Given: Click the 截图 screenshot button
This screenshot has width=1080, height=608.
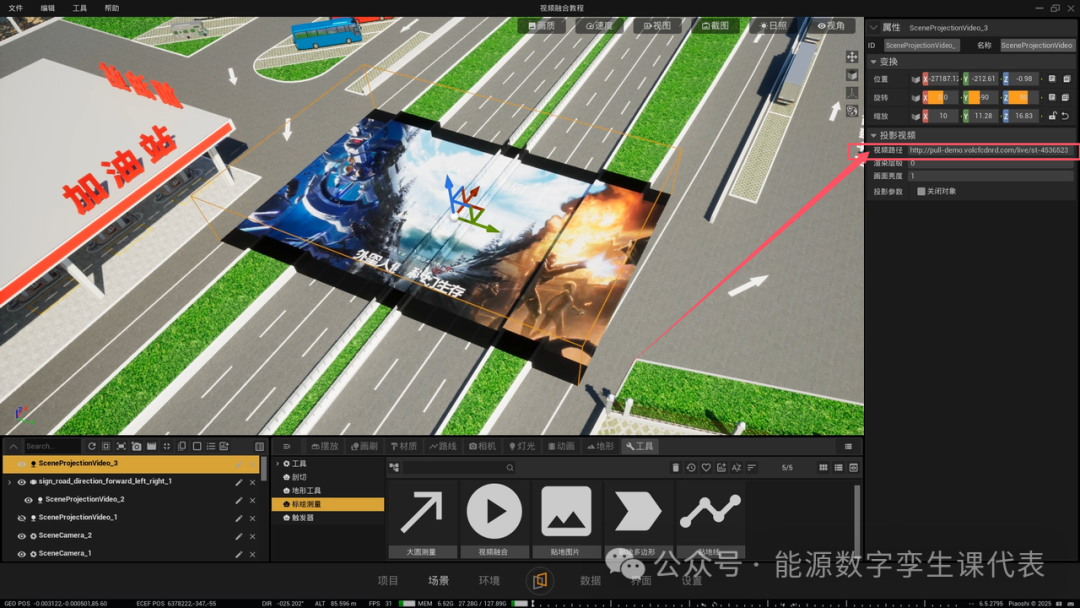Looking at the screenshot, I should point(715,25).
